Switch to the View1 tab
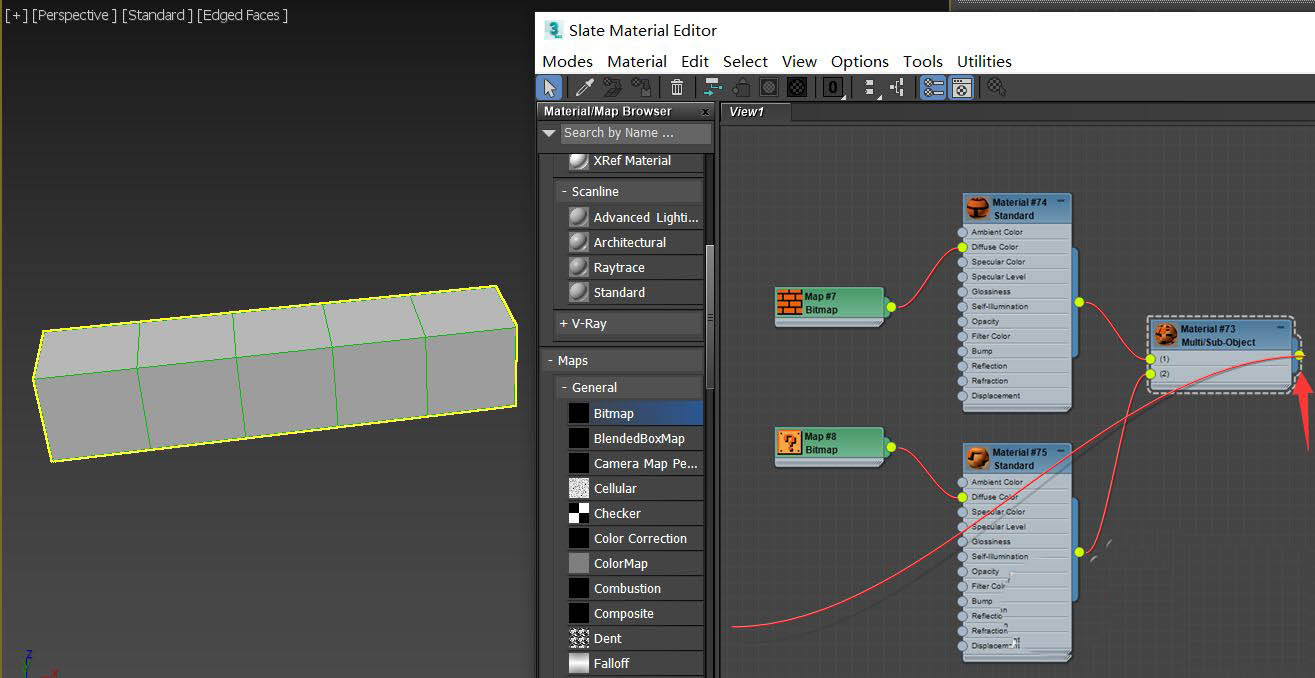1315x678 pixels. coord(756,112)
